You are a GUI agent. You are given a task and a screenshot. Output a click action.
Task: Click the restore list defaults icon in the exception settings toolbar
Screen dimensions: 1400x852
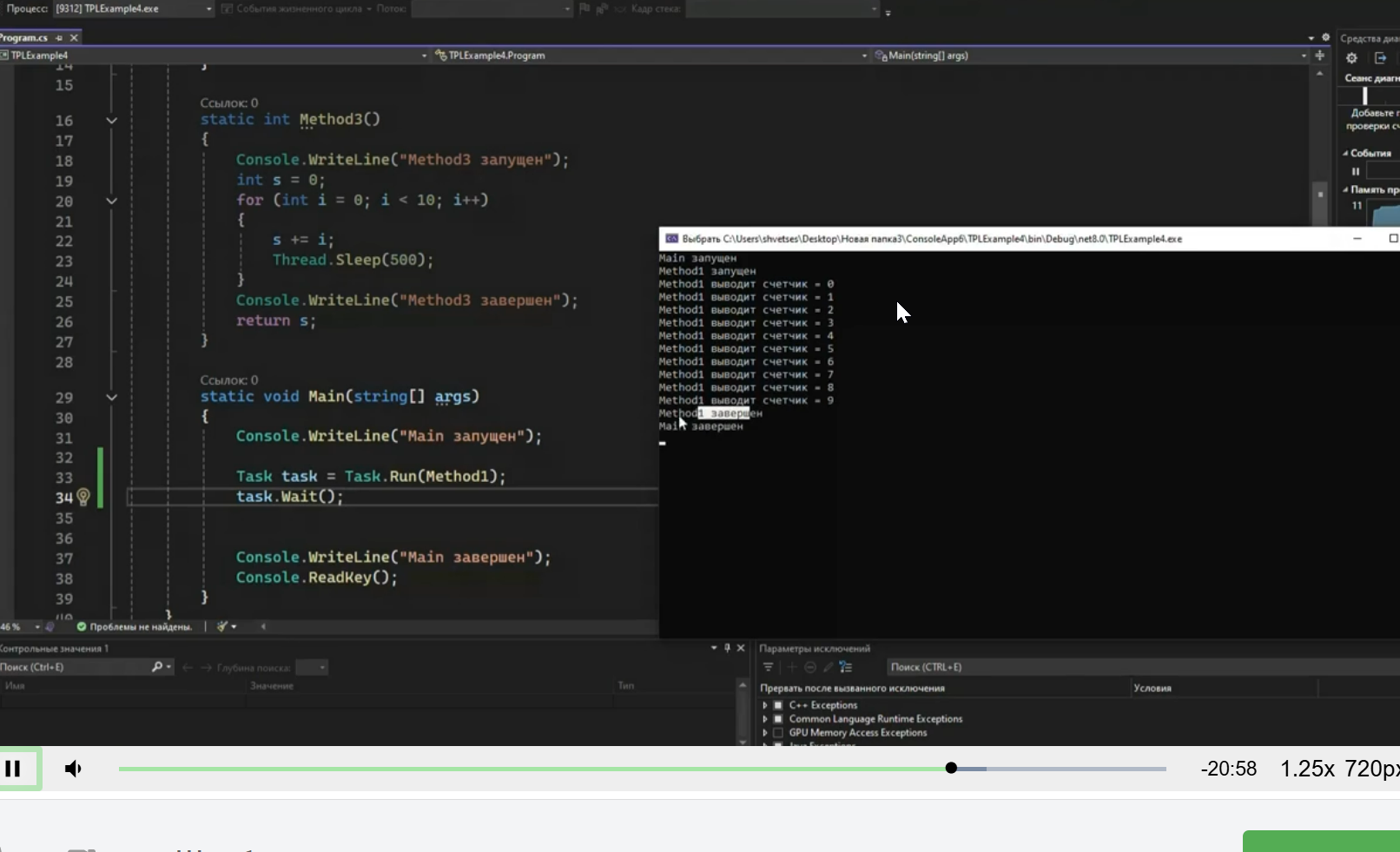tap(846, 667)
